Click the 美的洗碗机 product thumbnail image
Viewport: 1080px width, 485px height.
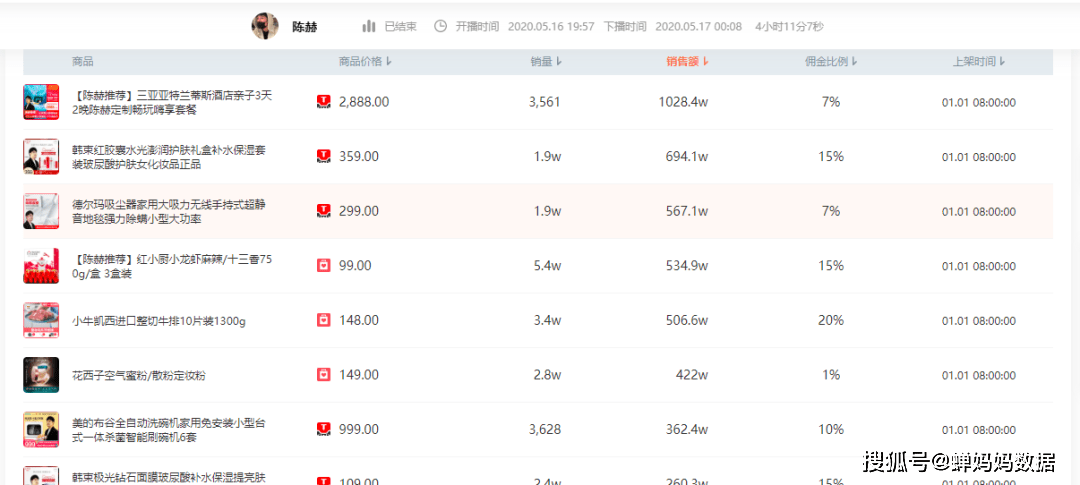pyautogui.click(x=41, y=429)
